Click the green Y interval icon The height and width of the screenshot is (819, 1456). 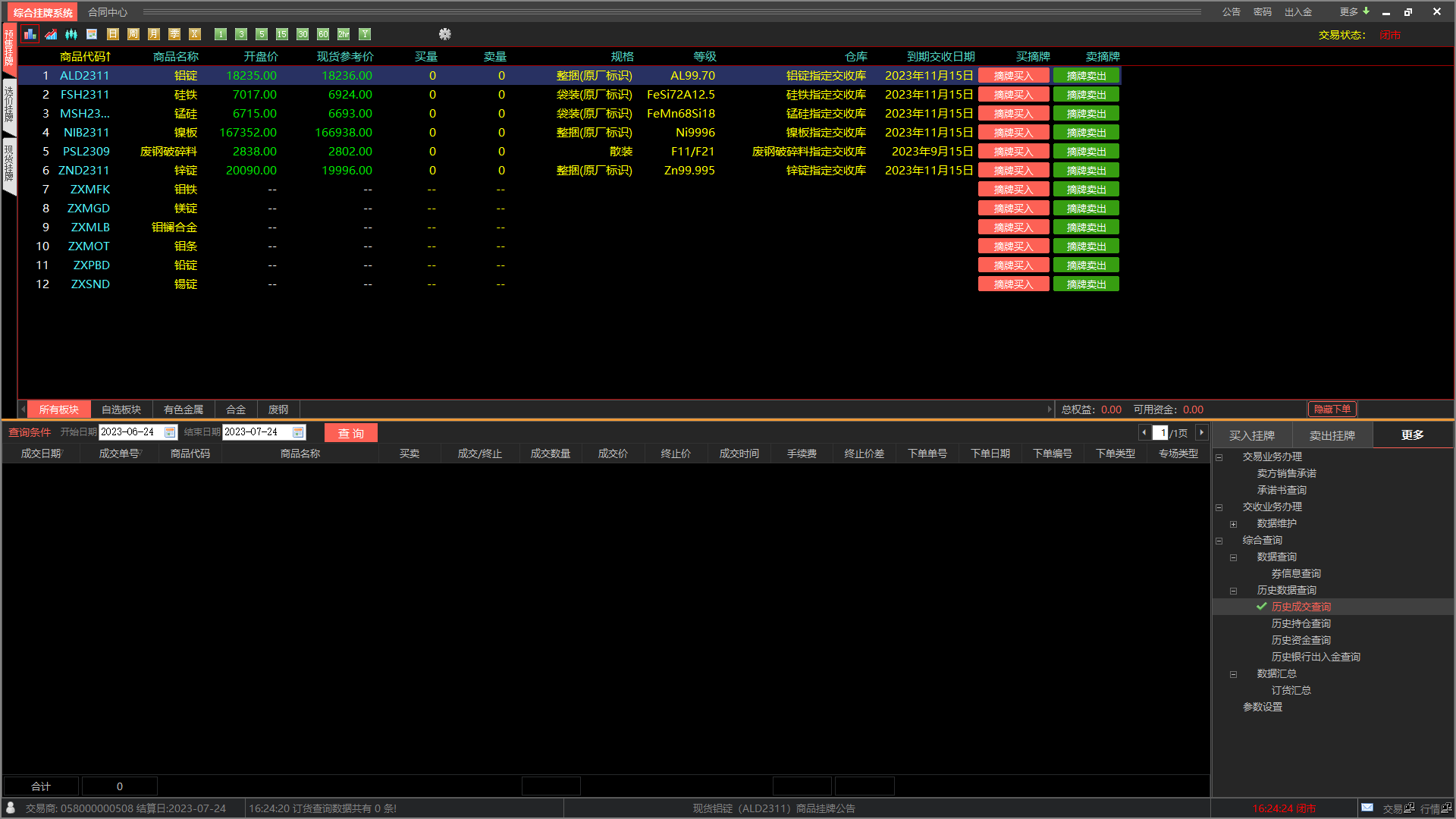(365, 34)
